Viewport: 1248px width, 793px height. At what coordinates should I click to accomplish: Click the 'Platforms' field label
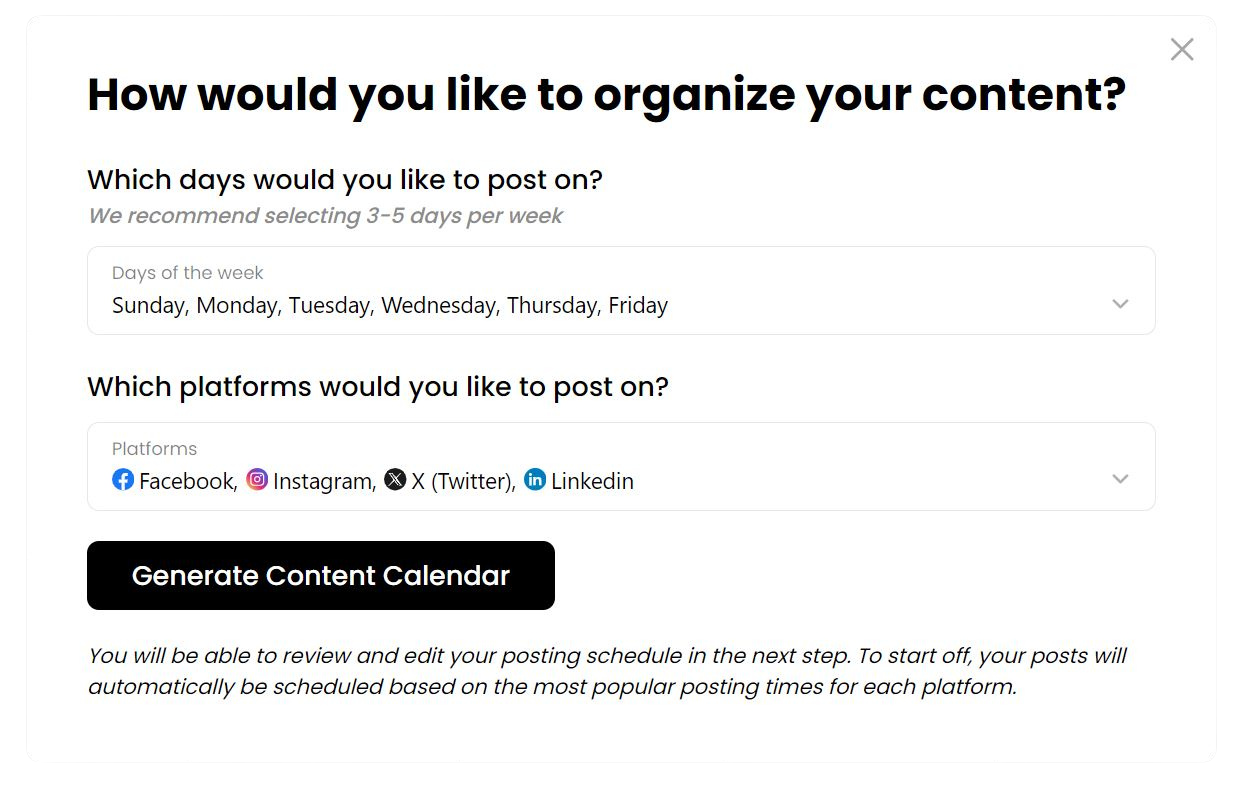pos(154,449)
